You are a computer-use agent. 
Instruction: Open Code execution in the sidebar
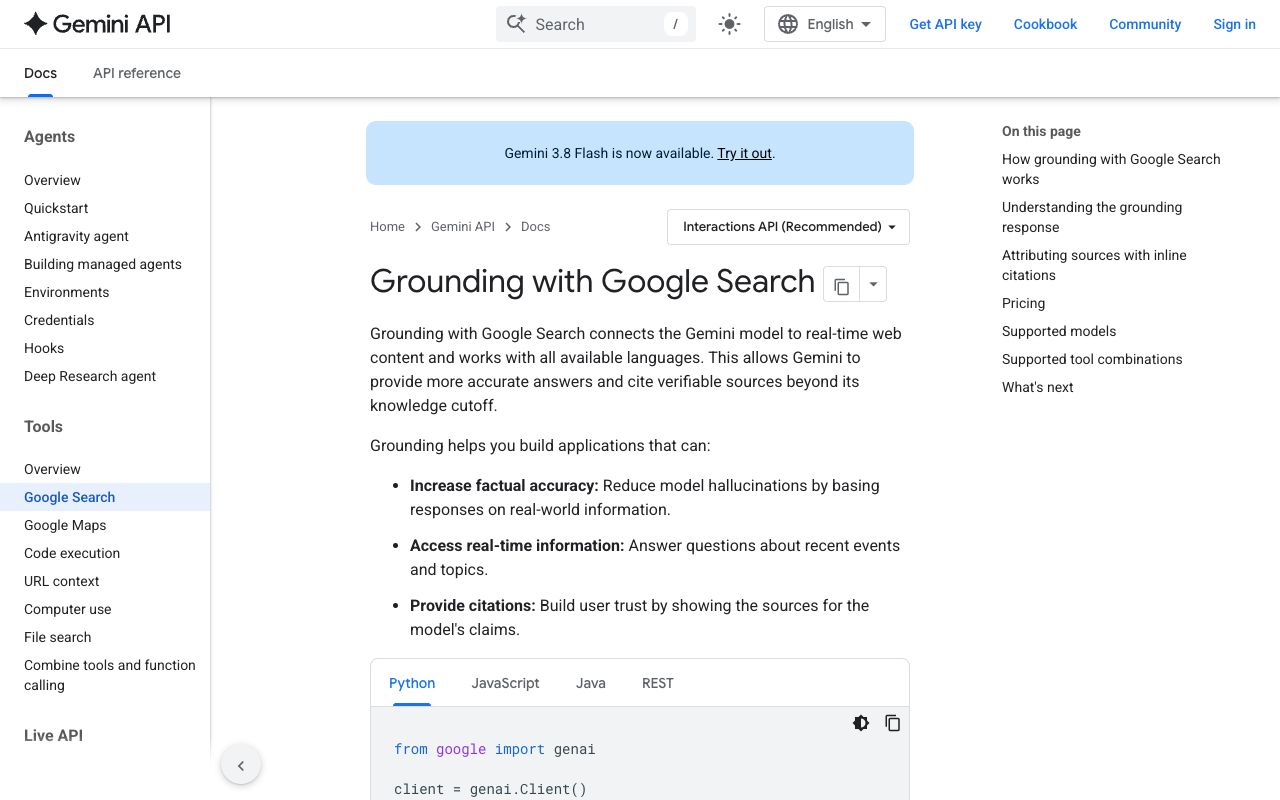(x=72, y=553)
